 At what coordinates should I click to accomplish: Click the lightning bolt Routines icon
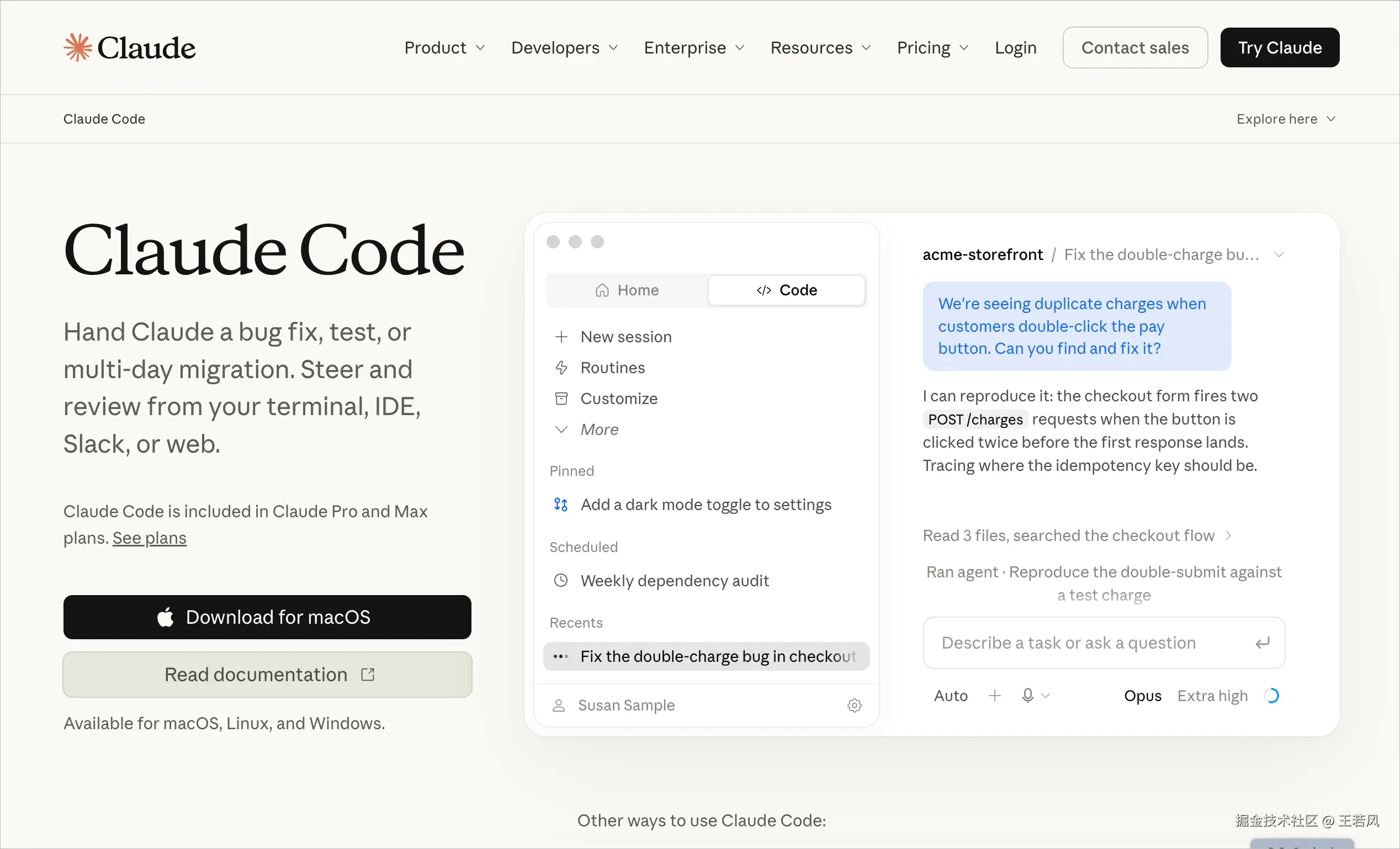tap(561, 368)
